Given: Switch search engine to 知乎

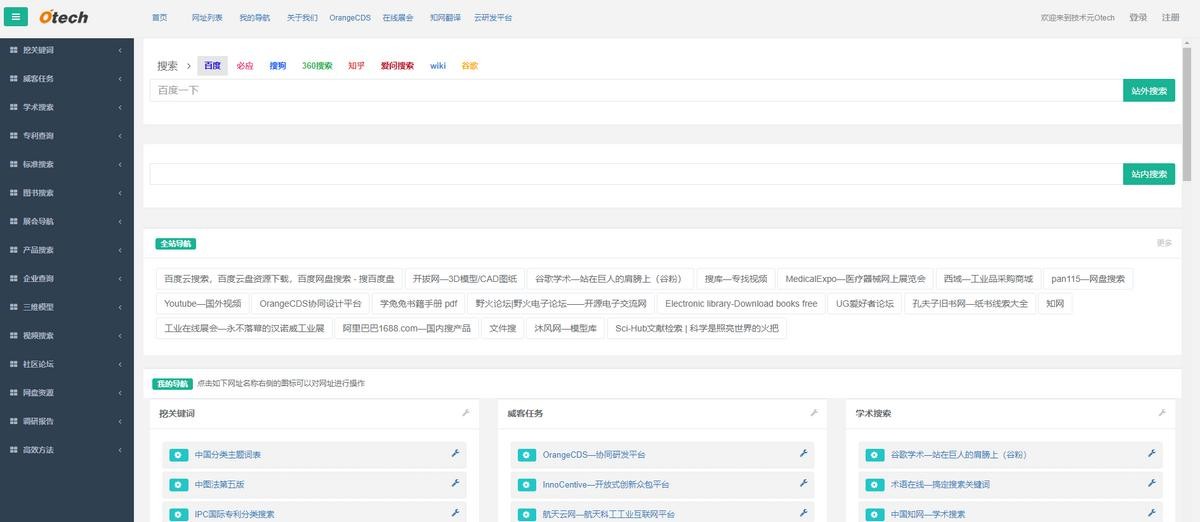Looking at the screenshot, I should tap(356, 66).
